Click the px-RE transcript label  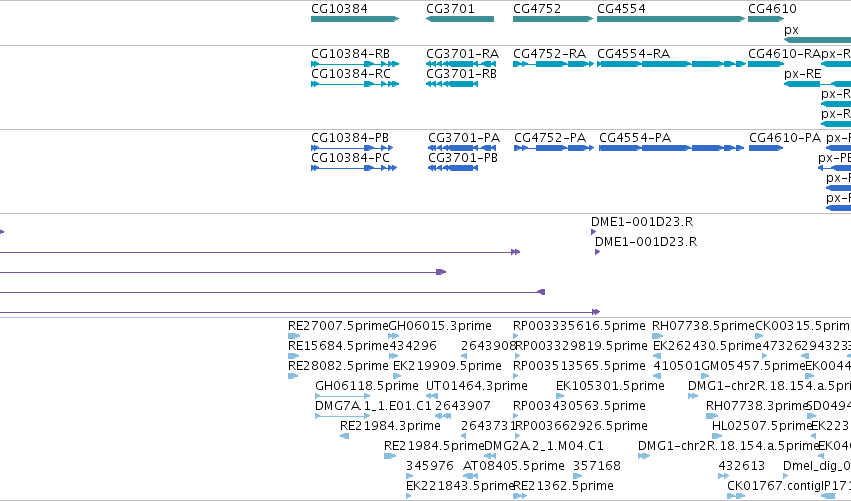click(802, 74)
